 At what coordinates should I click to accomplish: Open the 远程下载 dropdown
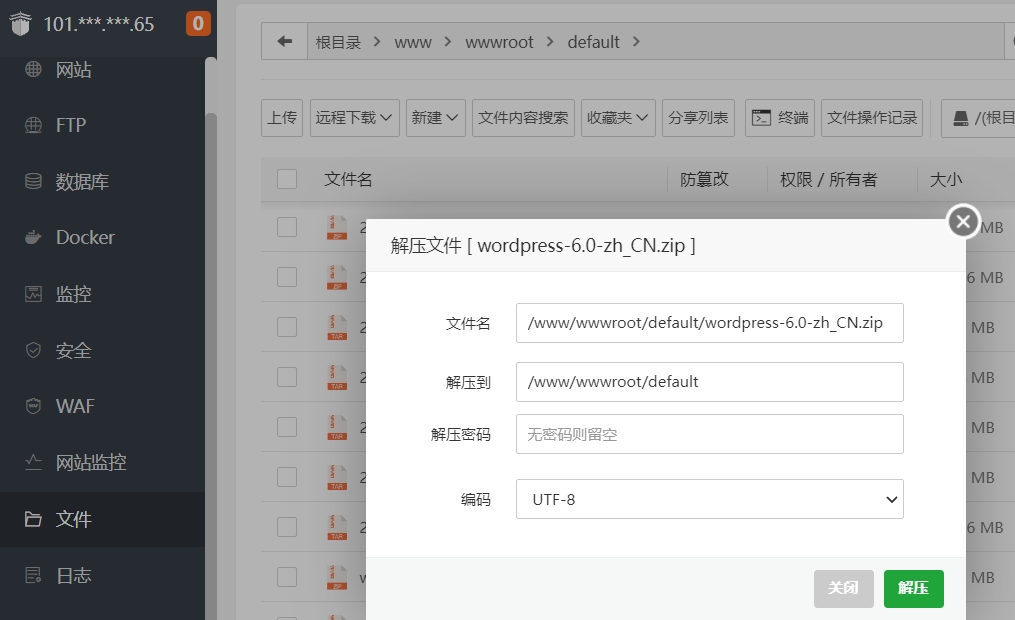pos(356,118)
